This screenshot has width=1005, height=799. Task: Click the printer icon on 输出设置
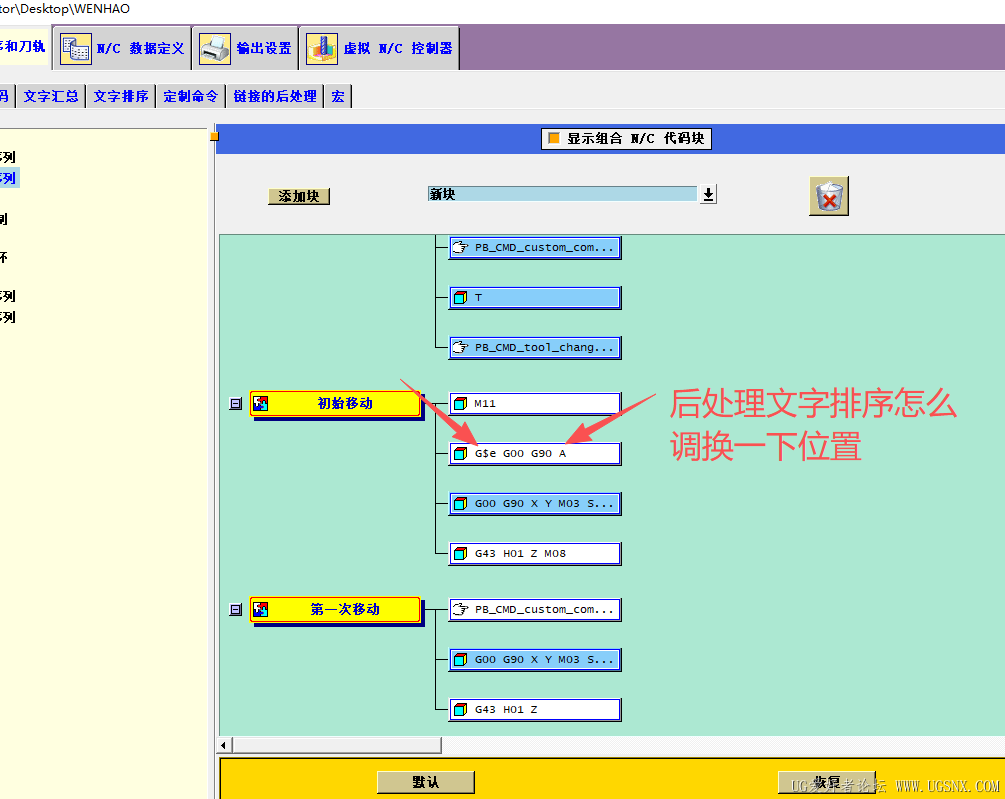pos(215,49)
